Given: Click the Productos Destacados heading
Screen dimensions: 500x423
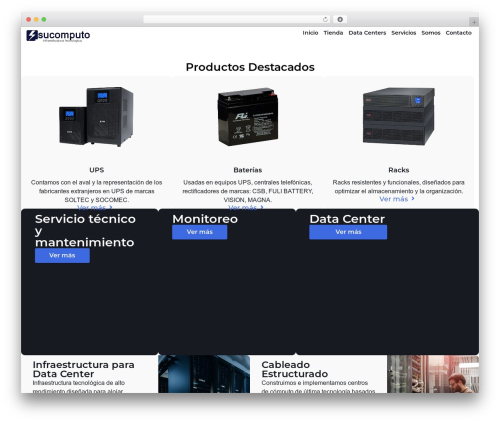Looking at the screenshot, I should 250,67.
